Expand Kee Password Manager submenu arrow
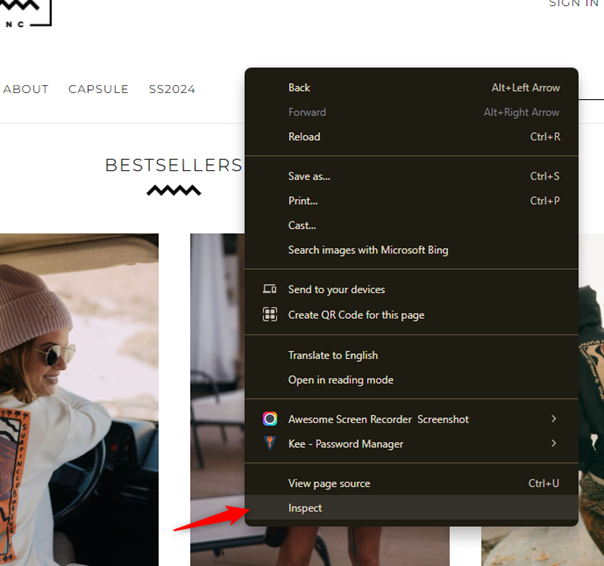 (x=554, y=444)
